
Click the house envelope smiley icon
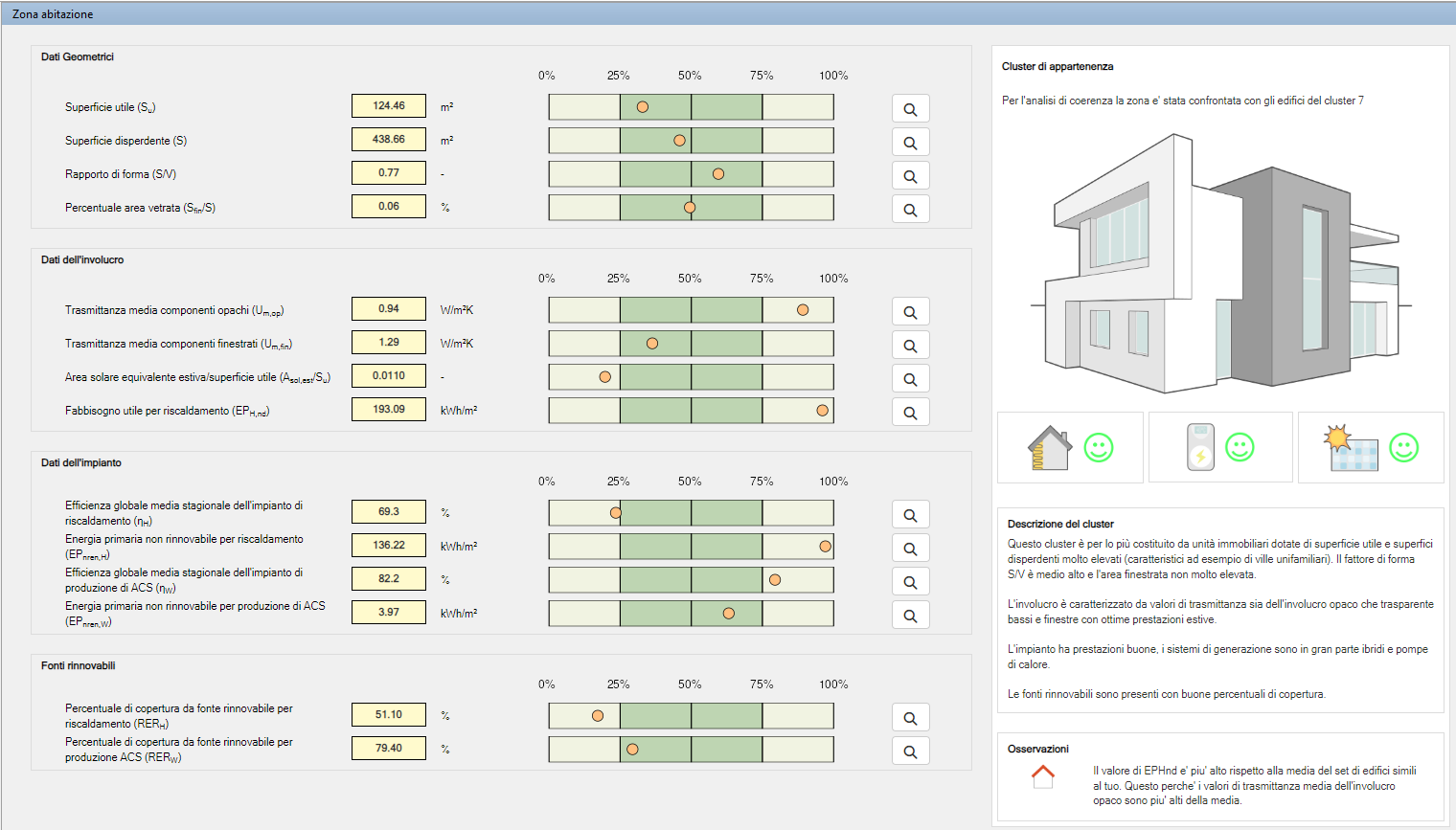click(x=1069, y=447)
